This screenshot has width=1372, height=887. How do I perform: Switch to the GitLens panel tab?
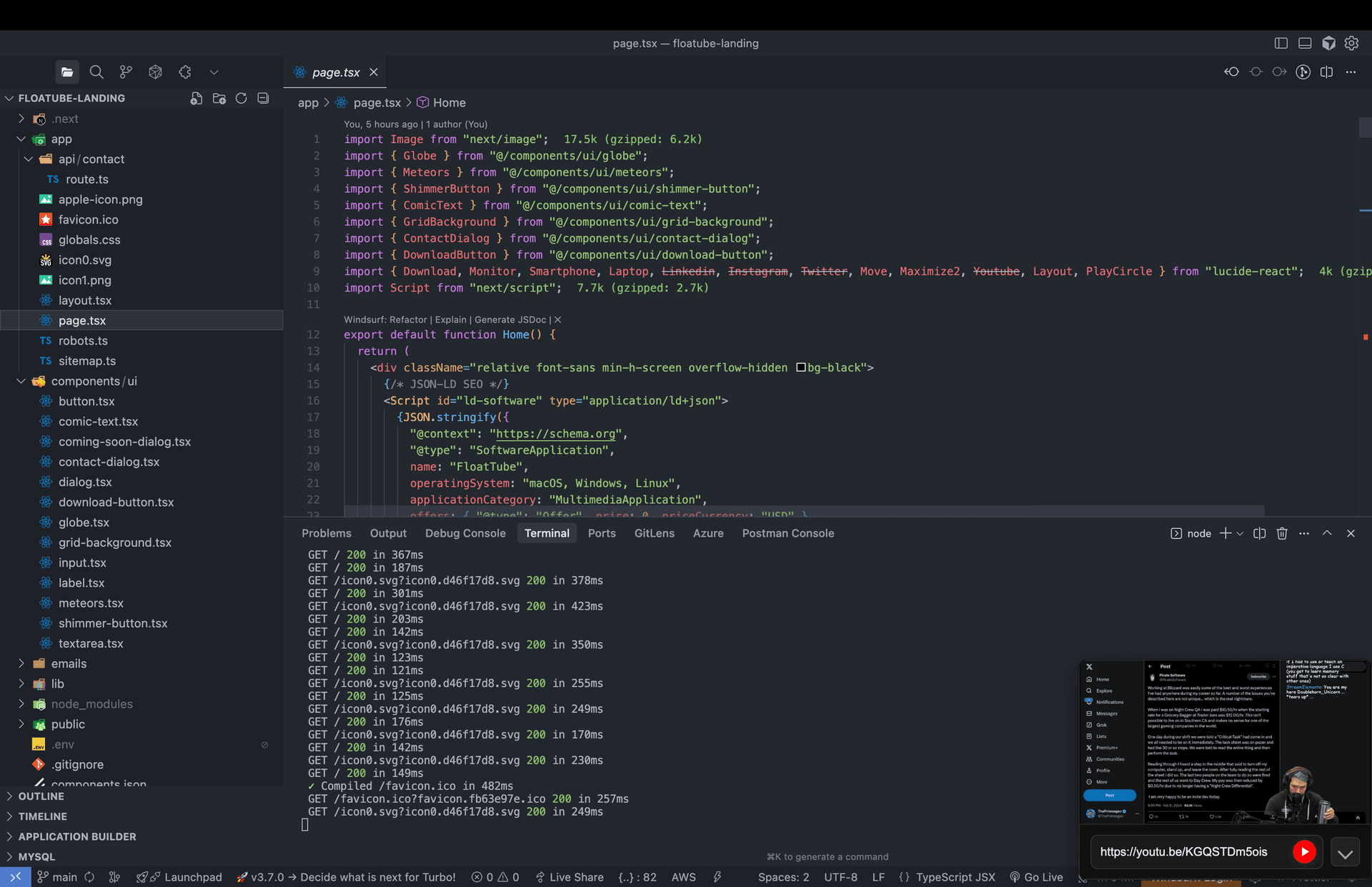(x=654, y=533)
